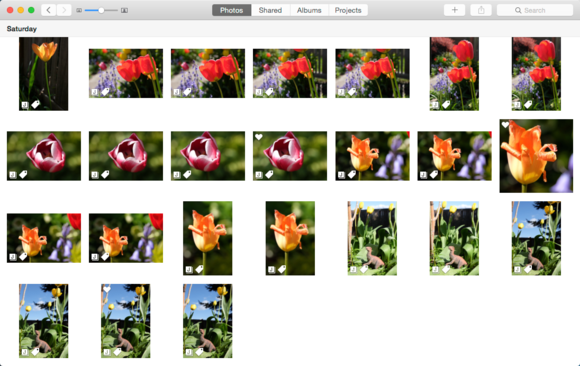The height and width of the screenshot is (366, 580).
Task: Select the favorited dinosaur thumbnail in bottom row
Action: (126, 321)
